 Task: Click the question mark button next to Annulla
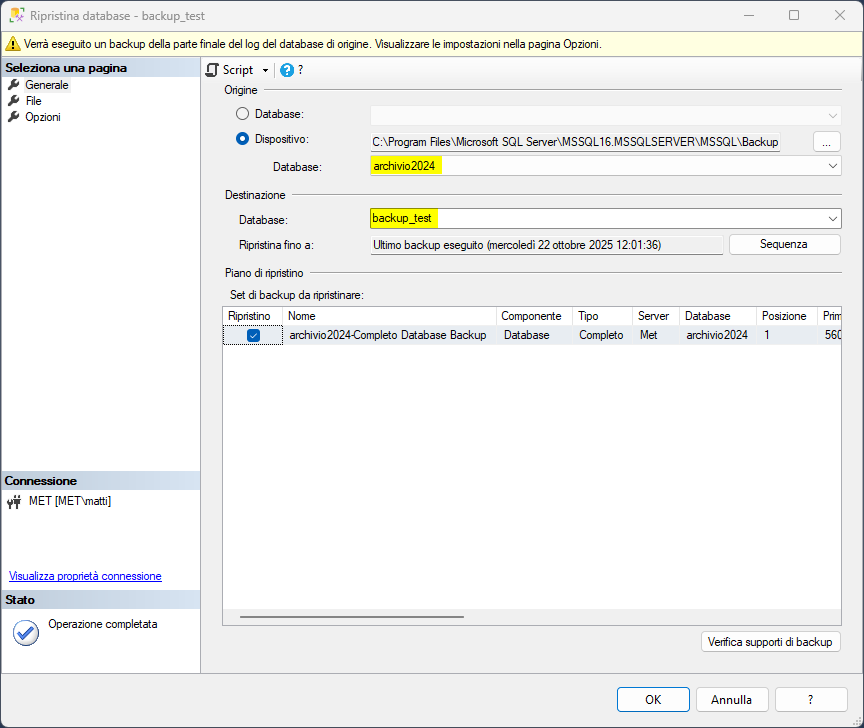tap(811, 699)
